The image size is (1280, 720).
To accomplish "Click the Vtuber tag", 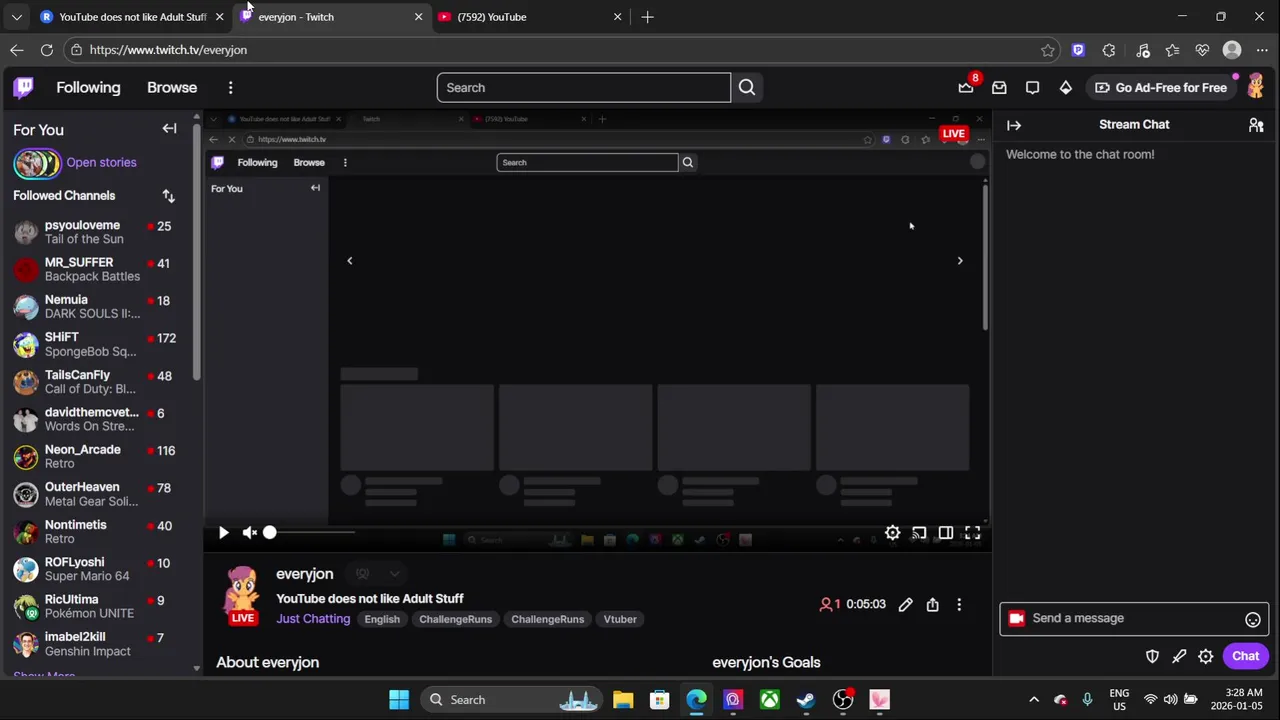I will click(x=620, y=619).
